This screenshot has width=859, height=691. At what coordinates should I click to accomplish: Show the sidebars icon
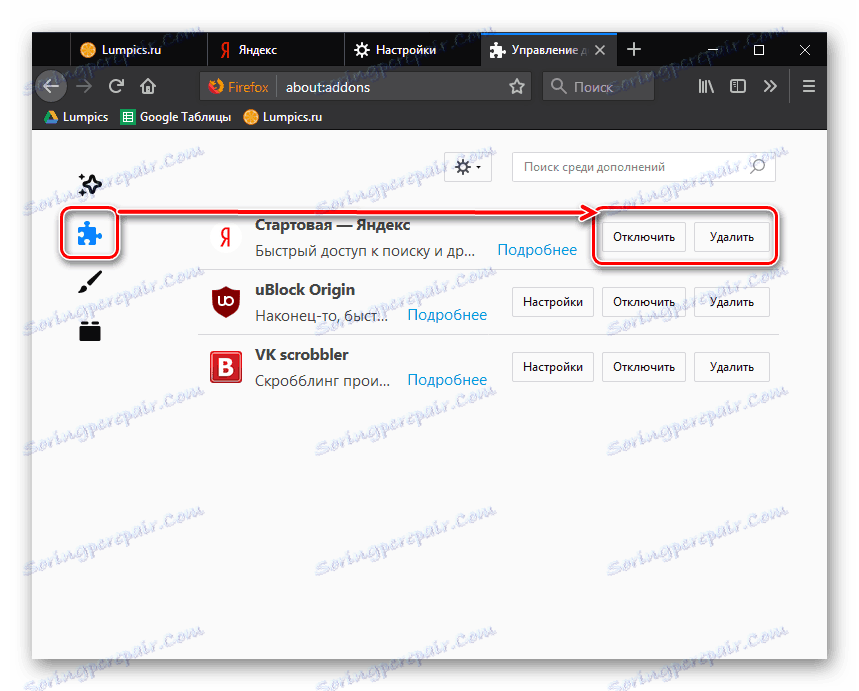coord(738,86)
